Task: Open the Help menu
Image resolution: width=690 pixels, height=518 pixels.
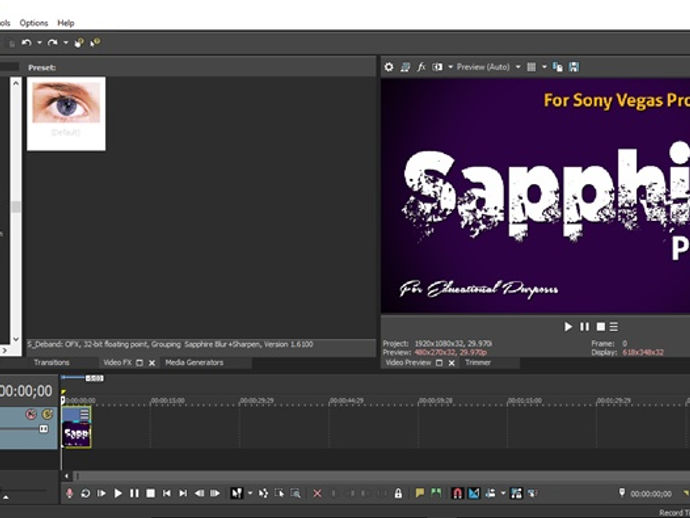Action: [x=66, y=23]
